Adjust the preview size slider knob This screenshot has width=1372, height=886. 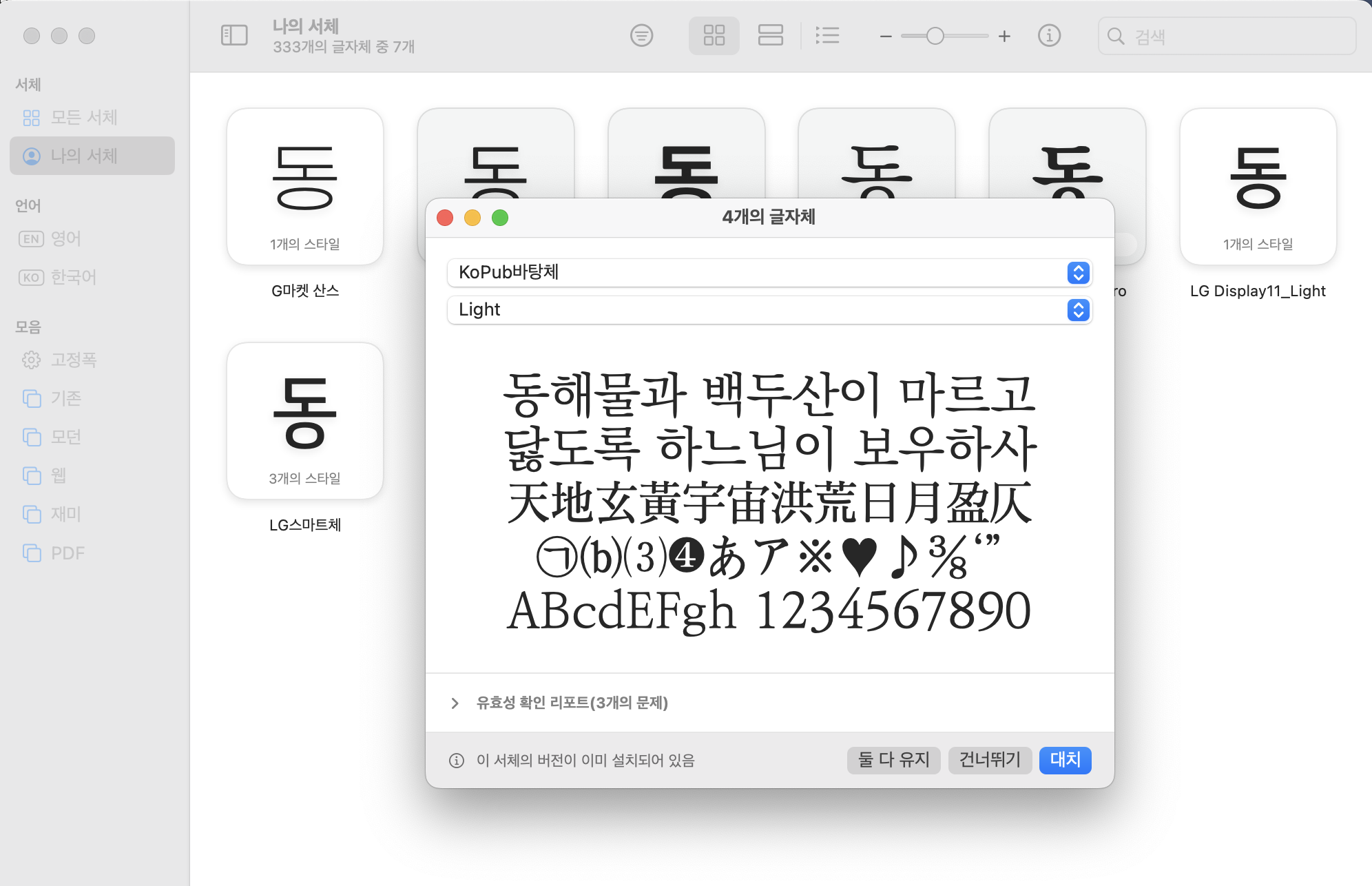point(935,36)
